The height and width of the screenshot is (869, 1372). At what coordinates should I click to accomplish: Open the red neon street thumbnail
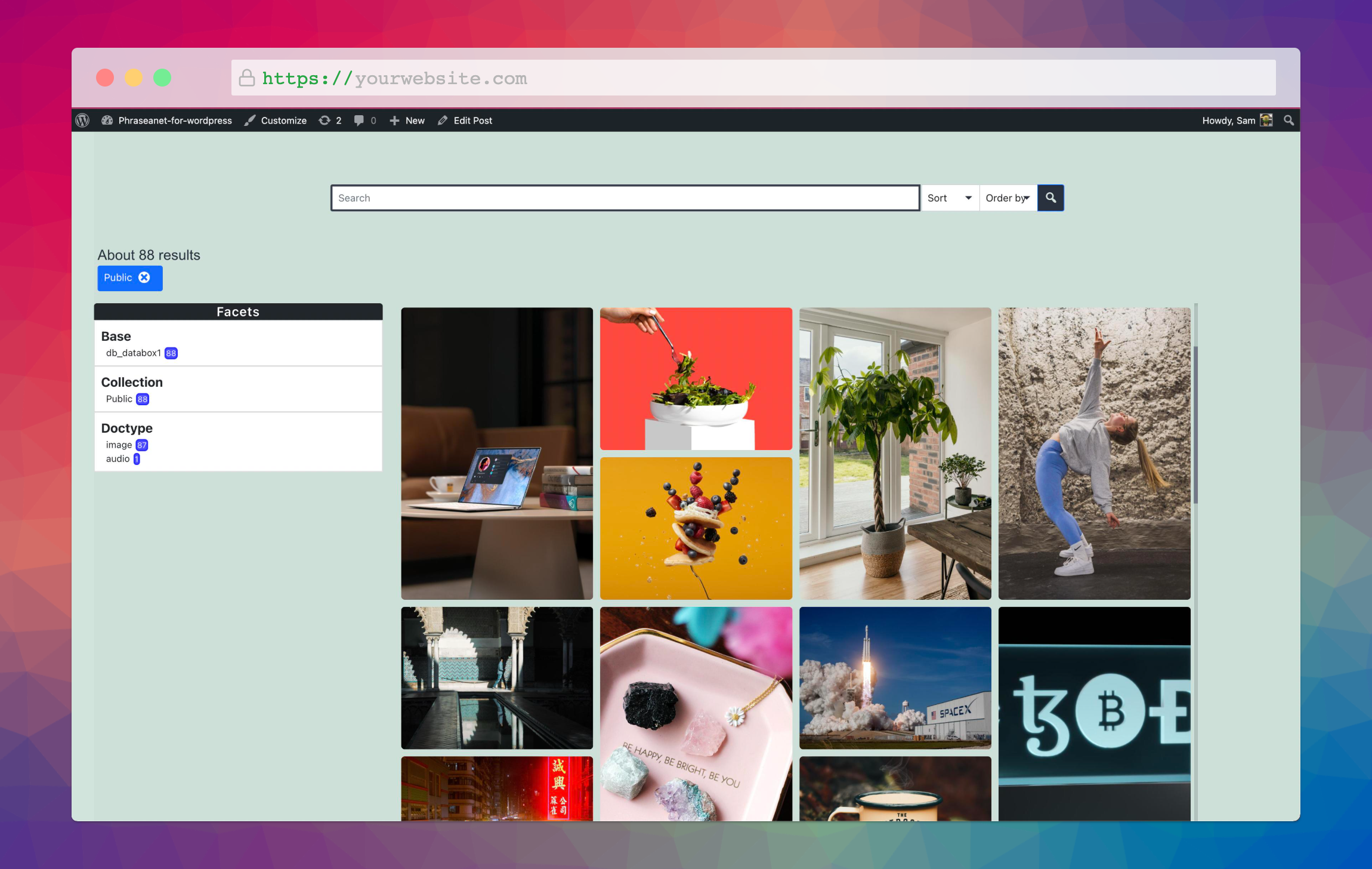(x=497, y=788)
